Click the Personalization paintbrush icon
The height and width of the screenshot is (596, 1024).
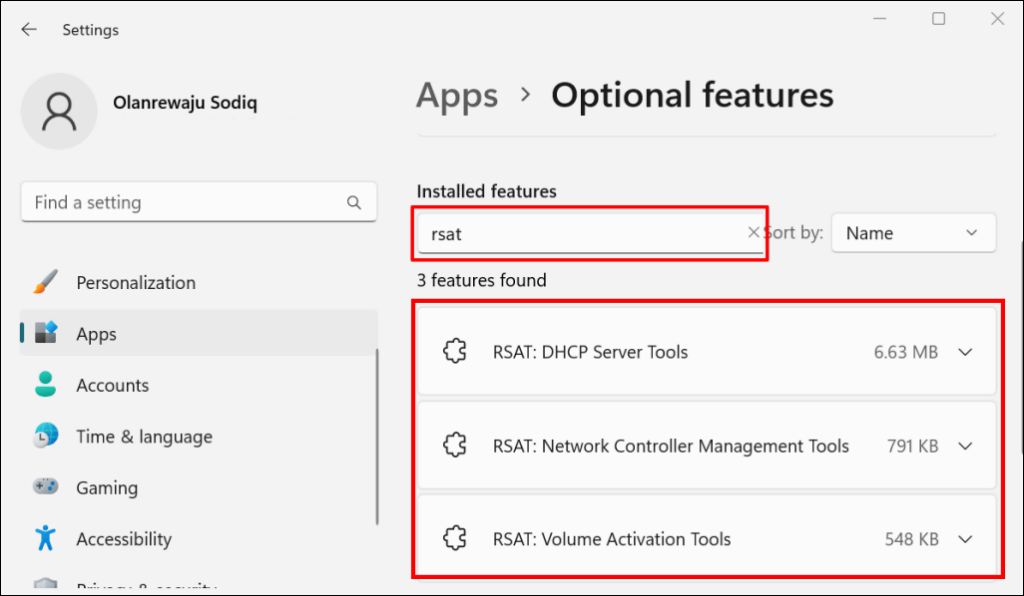pos(46,283)
